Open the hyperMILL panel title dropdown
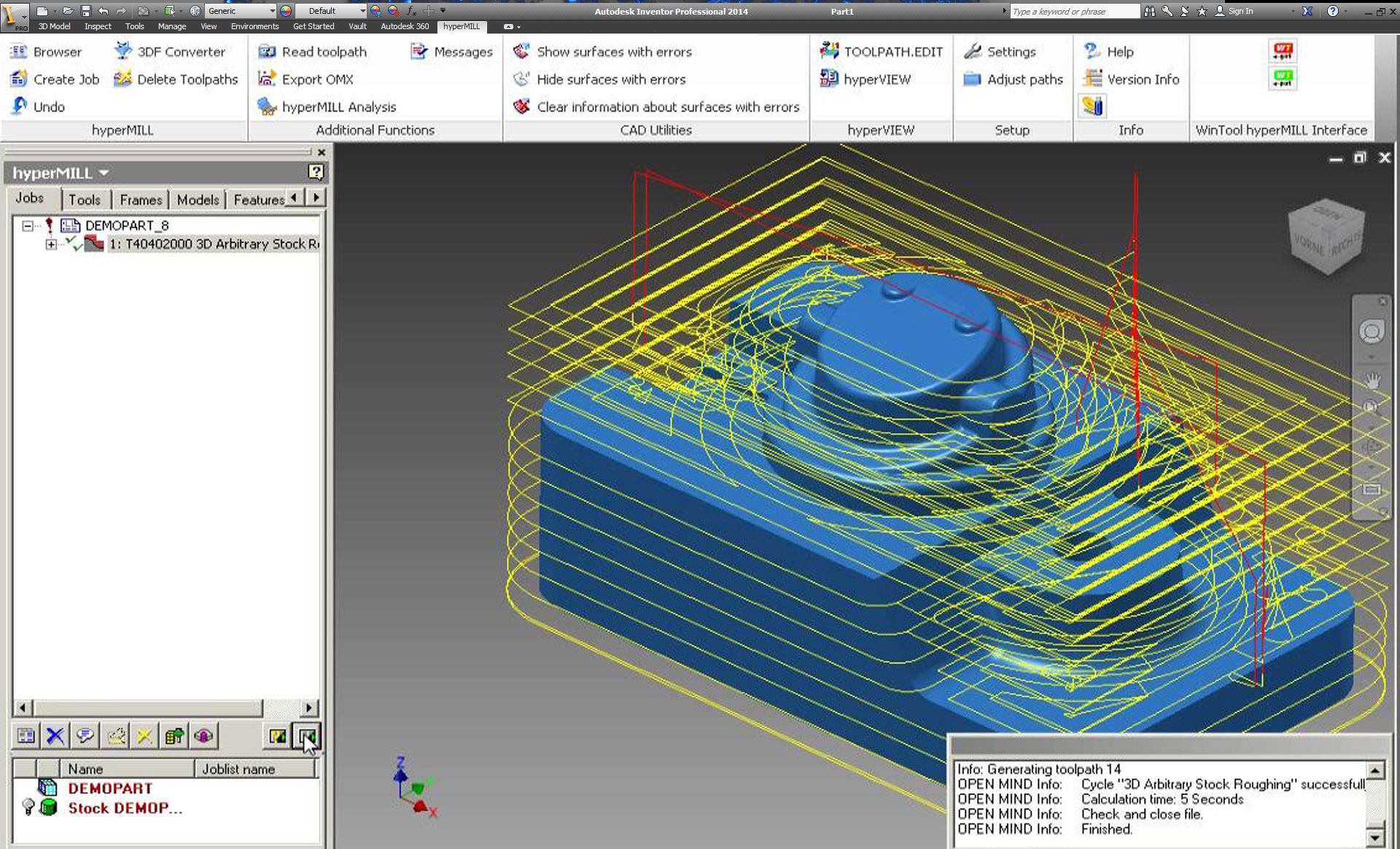1400x849 pixels. pyautogui.click(x=104, y=173)
